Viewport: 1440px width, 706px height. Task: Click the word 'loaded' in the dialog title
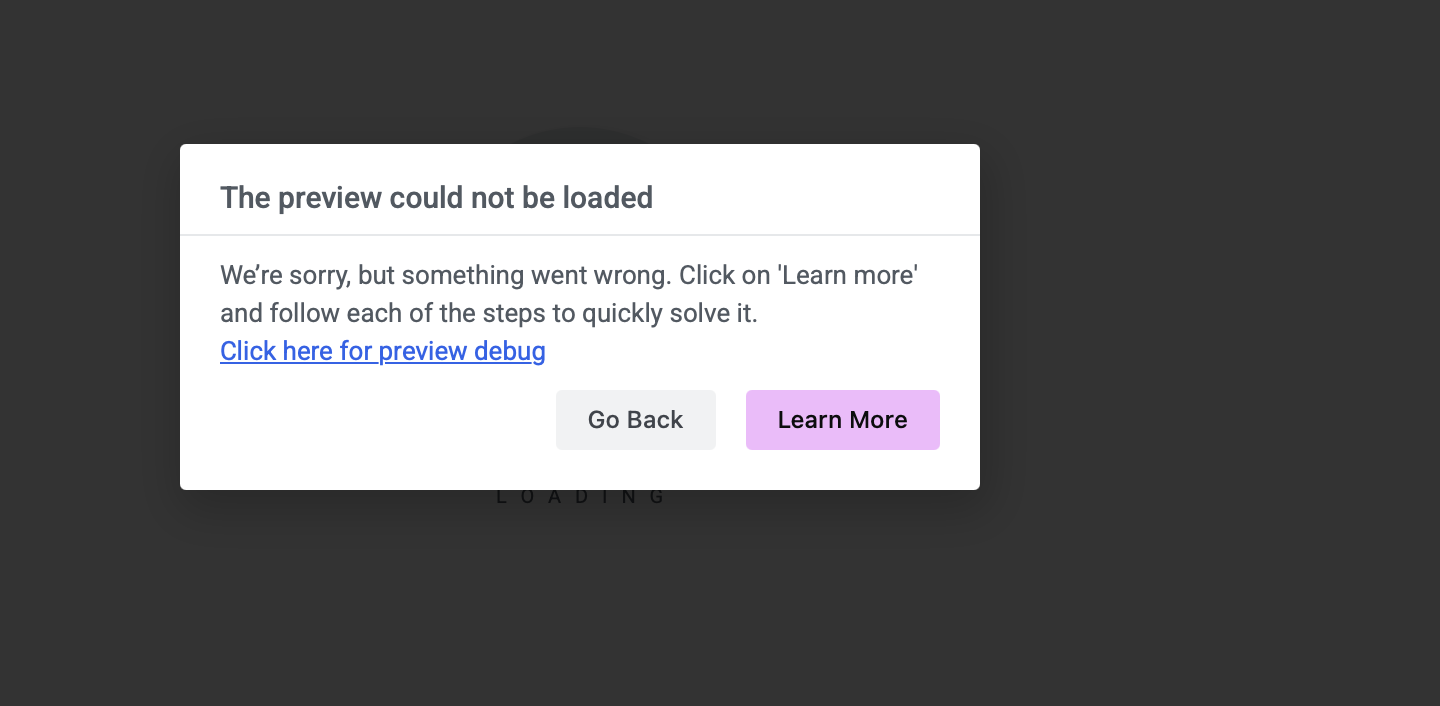click(x=607, y=198)
